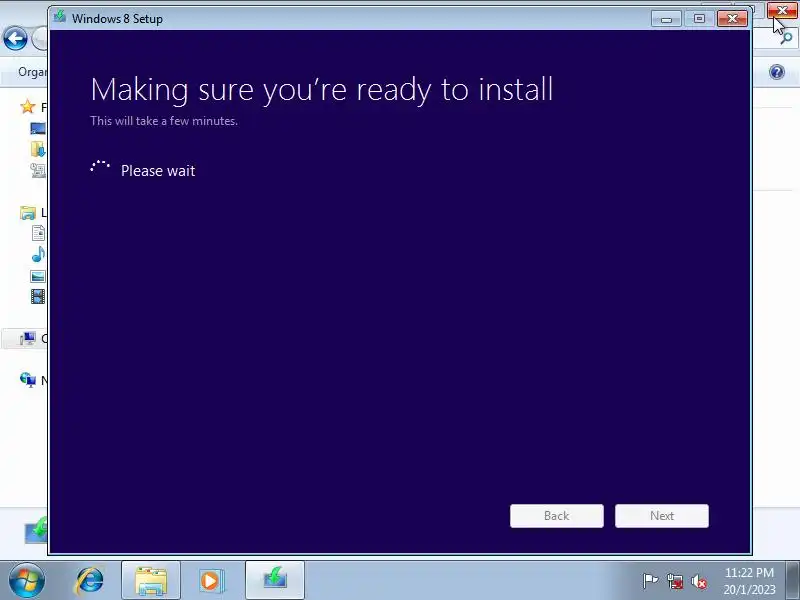Minimize the Windows 8 Setup window
The height and width of the screenshot is (600, 800).
tap(666, 19)
